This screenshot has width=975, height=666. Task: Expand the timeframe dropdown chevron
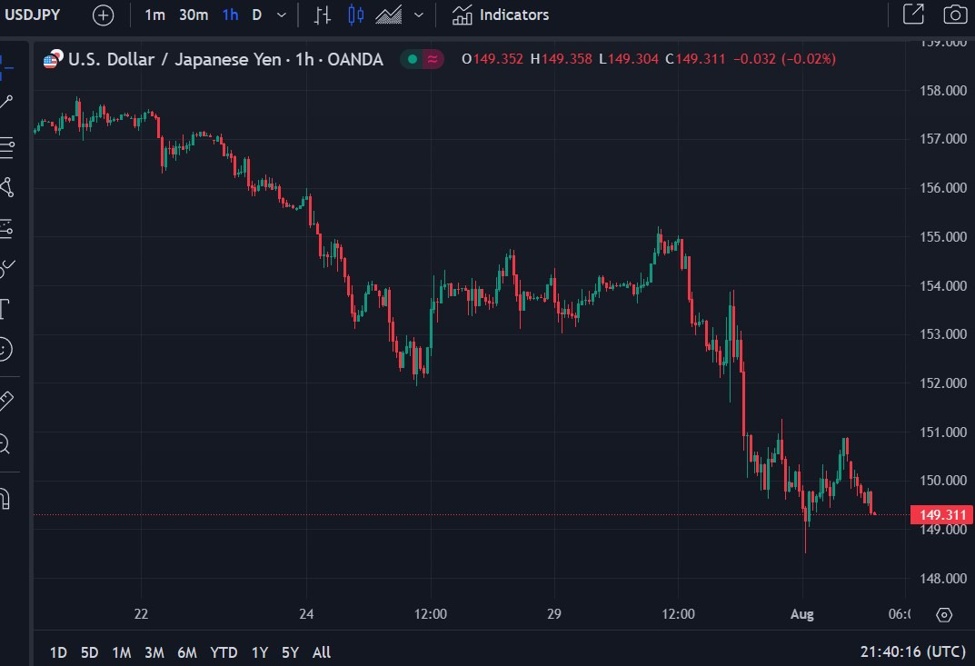[280, 14]
